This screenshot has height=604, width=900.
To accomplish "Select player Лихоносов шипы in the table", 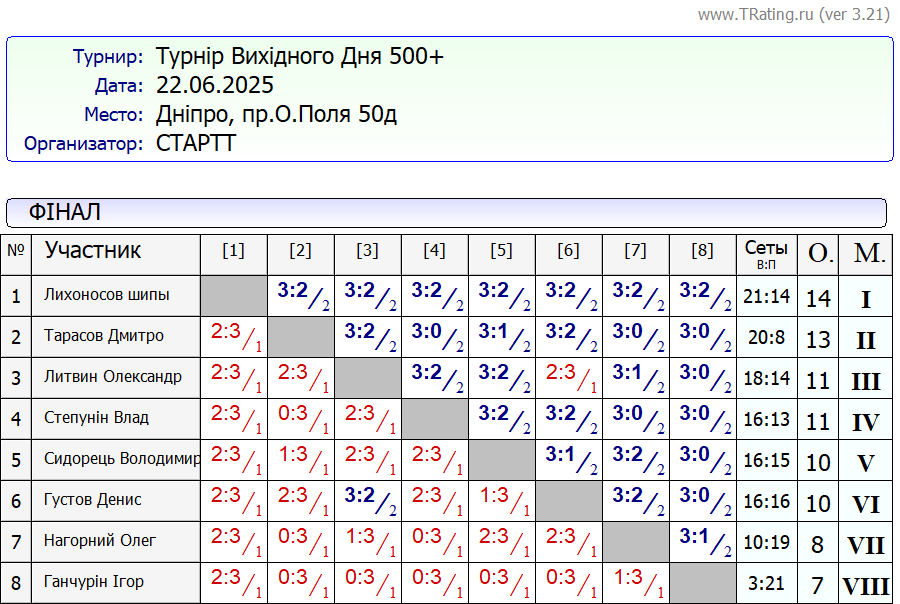I will (107, 295).
